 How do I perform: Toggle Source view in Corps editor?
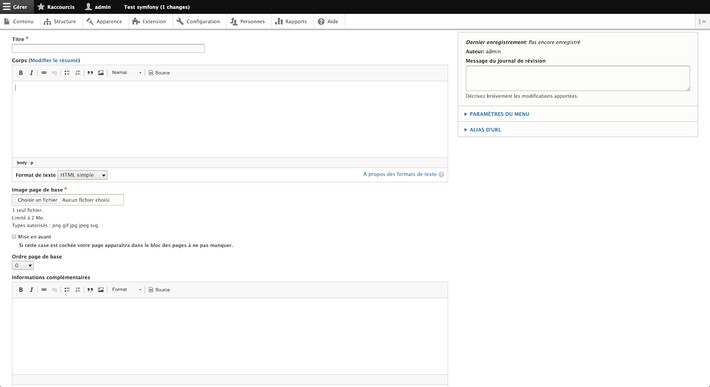(x=159, y=72)
